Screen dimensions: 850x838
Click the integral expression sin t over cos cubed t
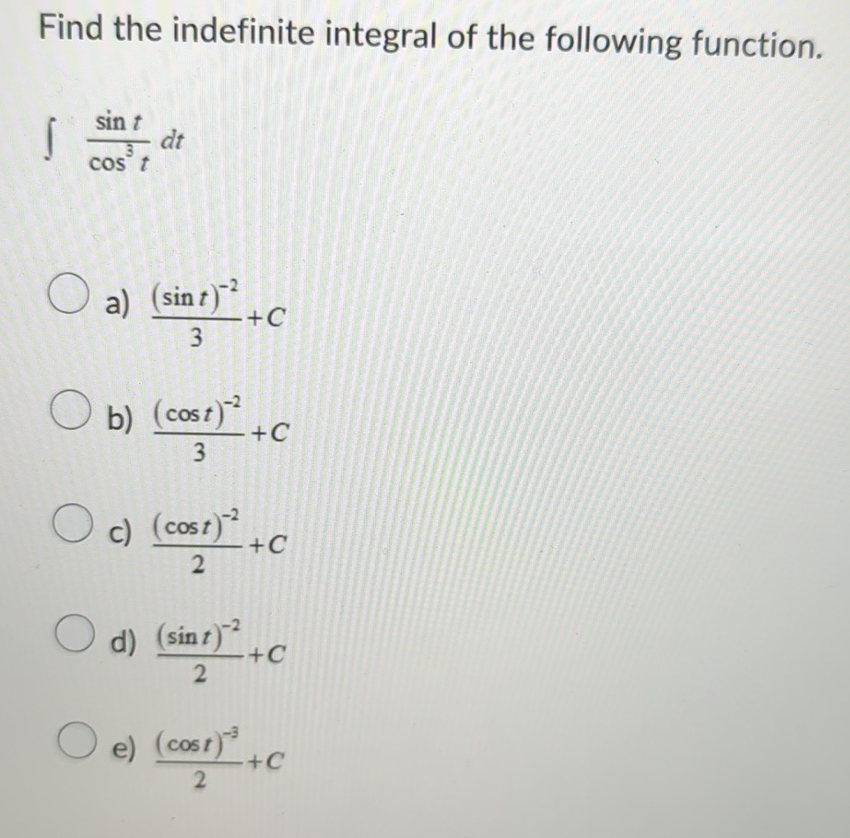click(113, 142)
